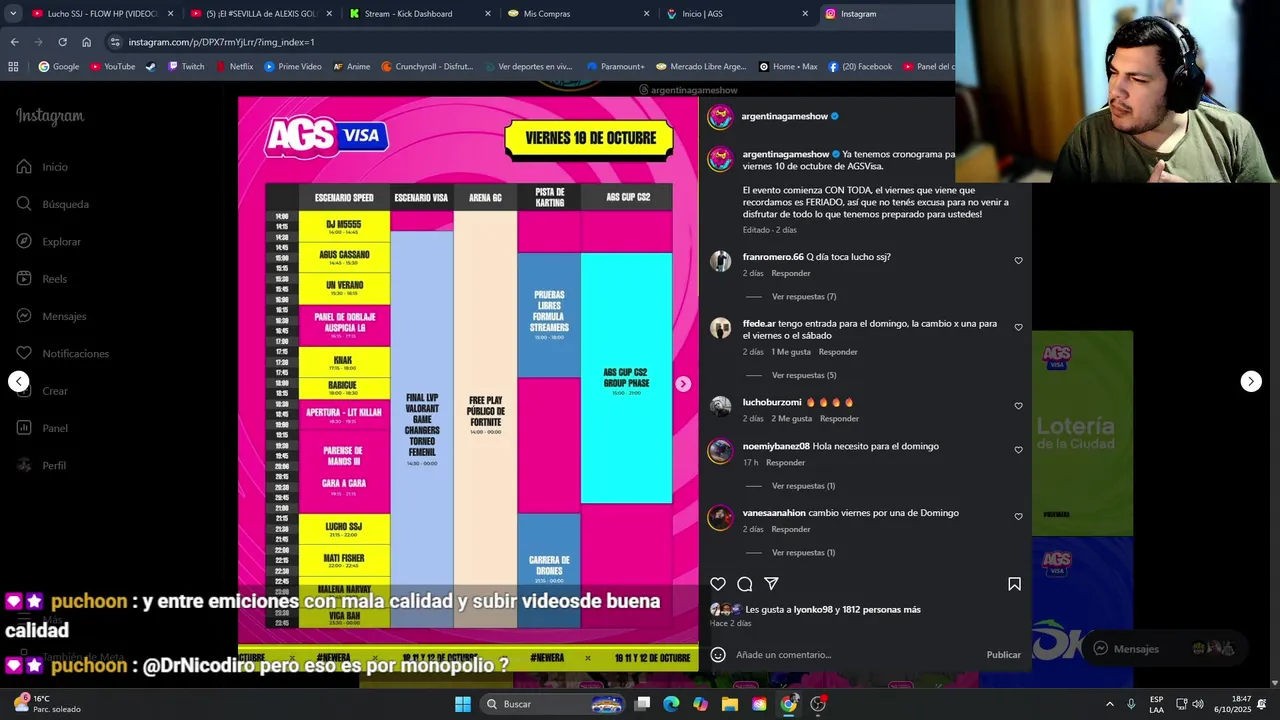Open the taskbar volume control
This screenshot has height=720, width=1280.
[x=1197, y=704]
